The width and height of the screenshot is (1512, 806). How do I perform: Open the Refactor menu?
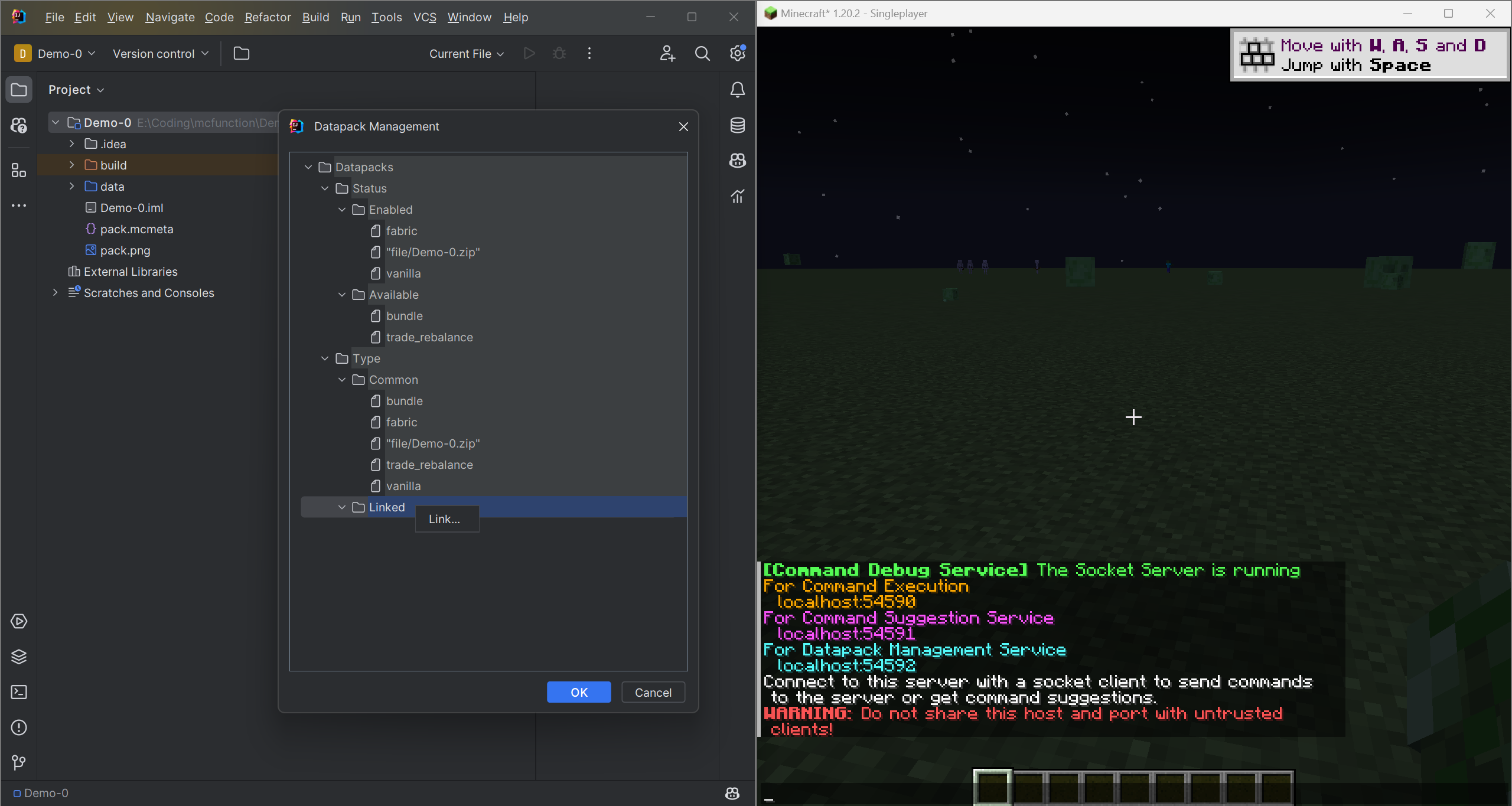click(x=268, y=17)
